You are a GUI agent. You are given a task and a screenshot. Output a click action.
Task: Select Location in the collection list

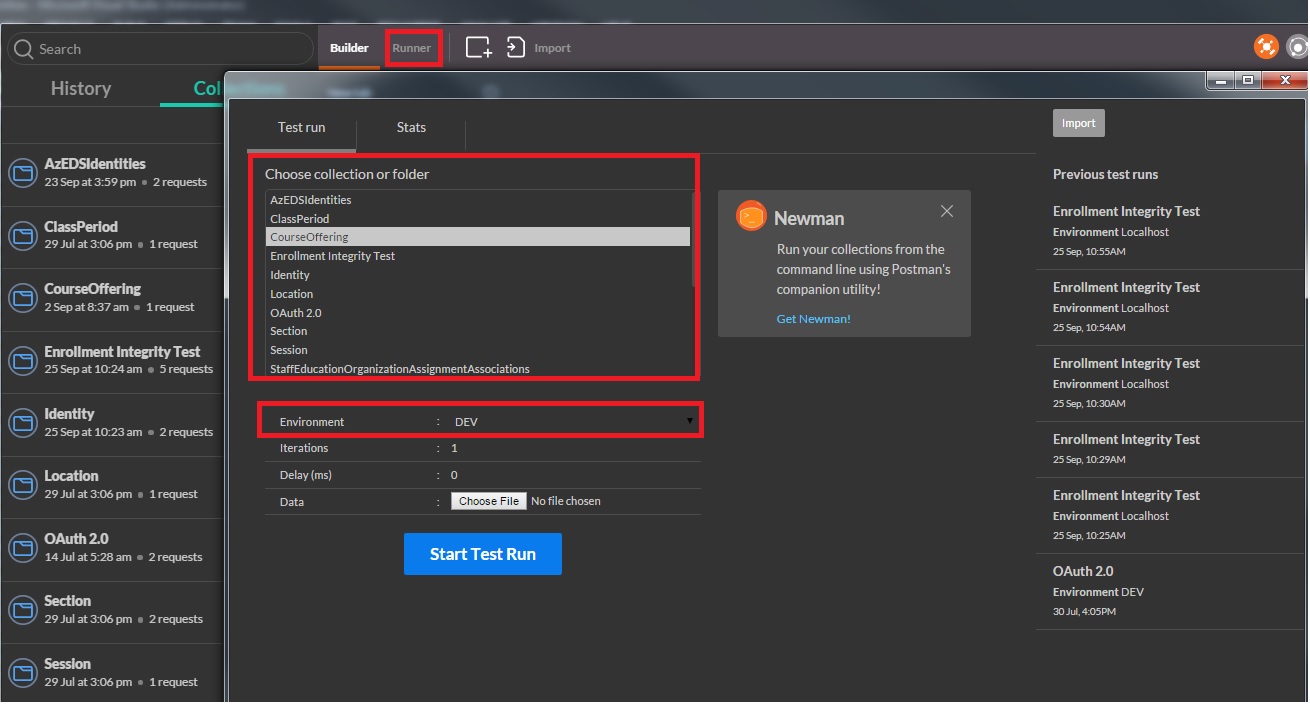[478, 294]
